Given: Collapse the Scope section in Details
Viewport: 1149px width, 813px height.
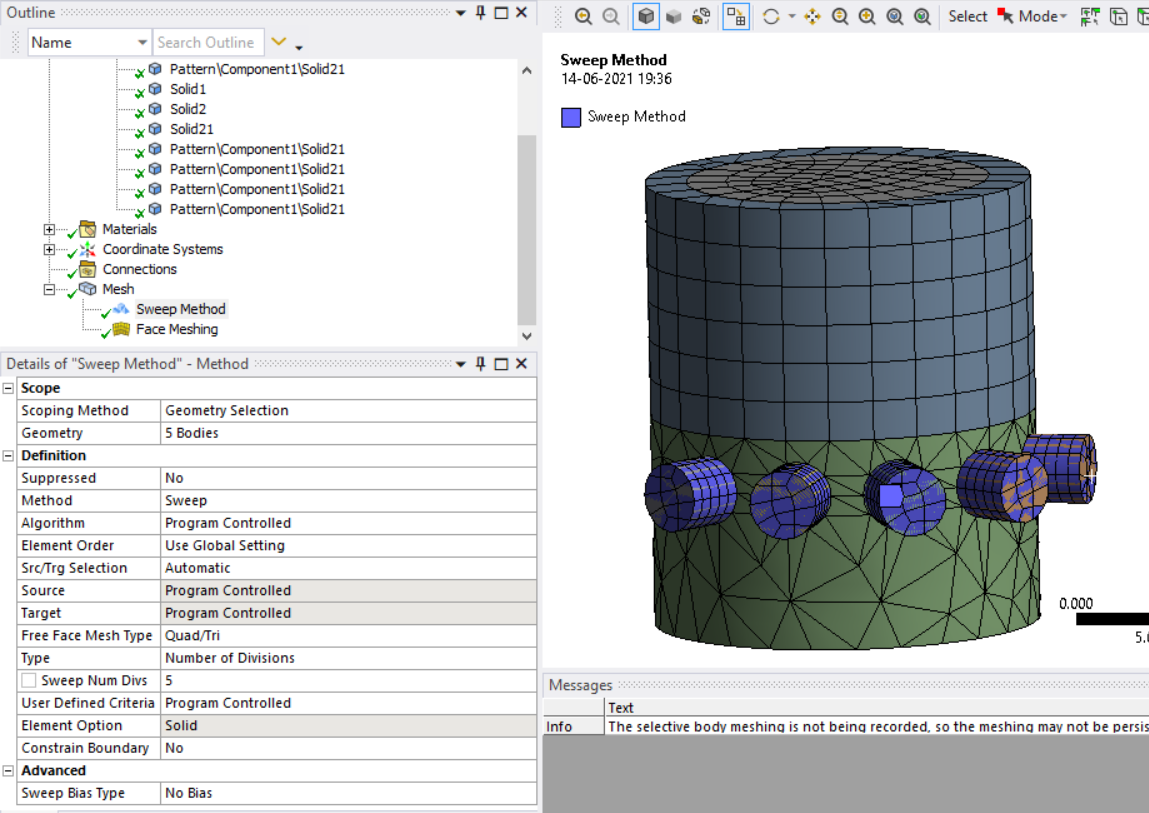Looking at the screenshot, I should pos(9,388).
